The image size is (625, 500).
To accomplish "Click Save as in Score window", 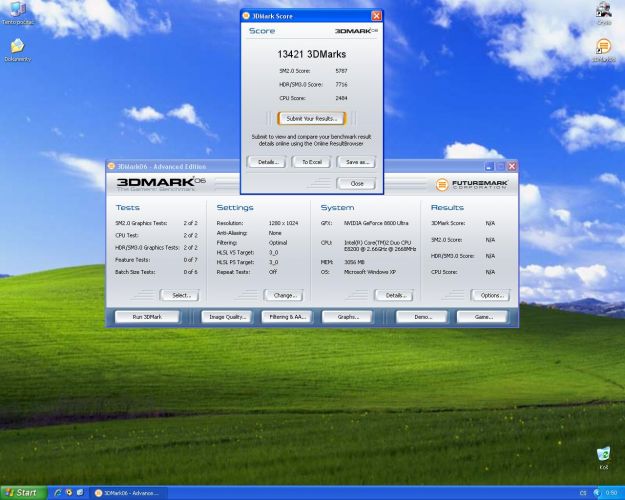I will tap(357, 162).
